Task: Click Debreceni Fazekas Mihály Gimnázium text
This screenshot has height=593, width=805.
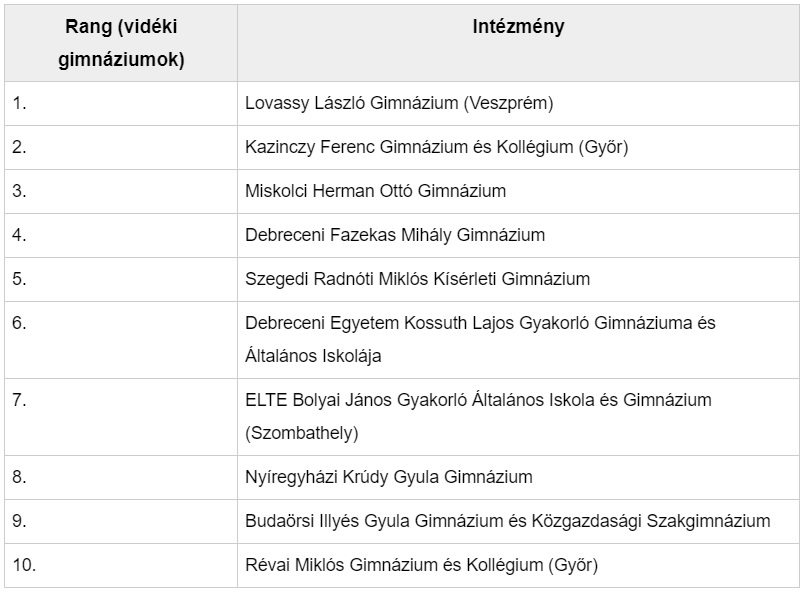Action: (395, 235)
